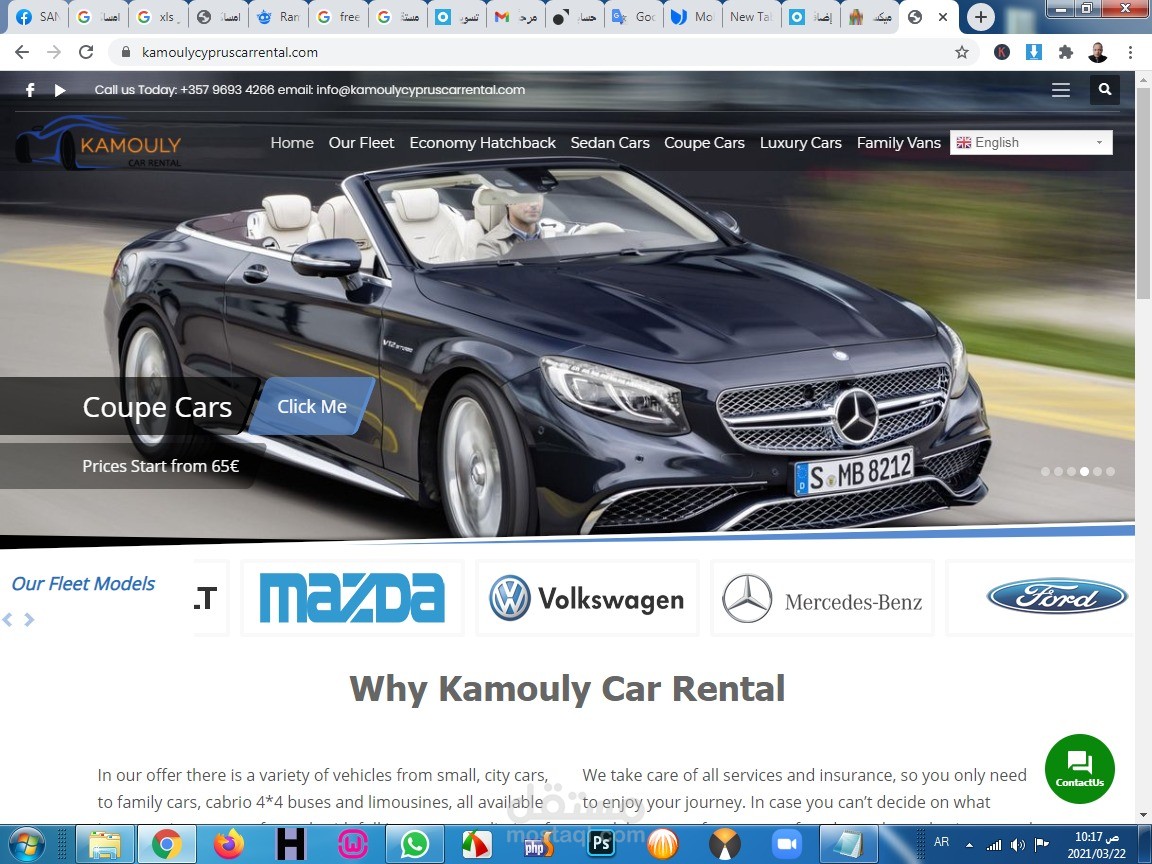The image size is (1152, 864).
Task: Click the blue Click Me button
Action: (312, 406)
